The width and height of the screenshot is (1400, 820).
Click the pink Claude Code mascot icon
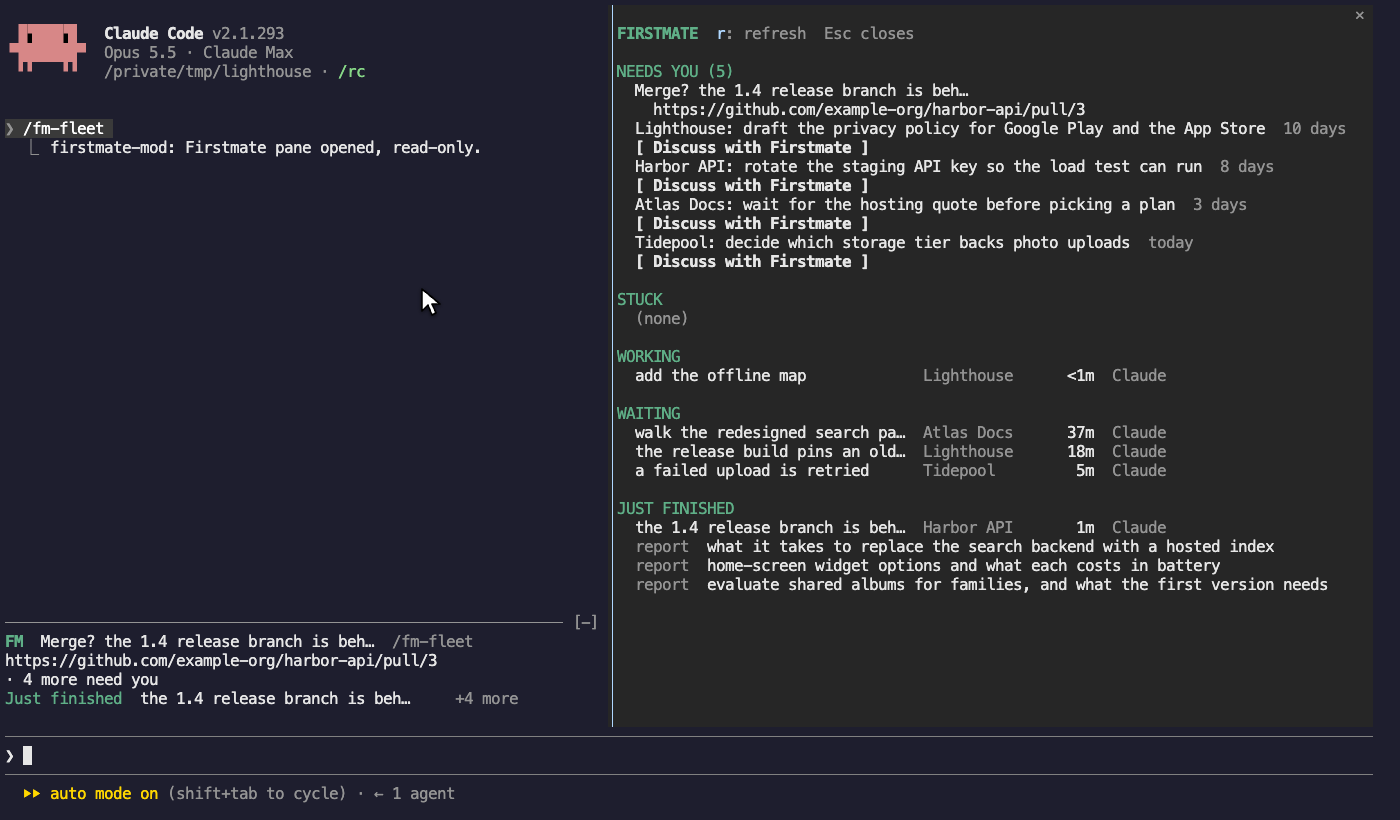click(45, 46)
